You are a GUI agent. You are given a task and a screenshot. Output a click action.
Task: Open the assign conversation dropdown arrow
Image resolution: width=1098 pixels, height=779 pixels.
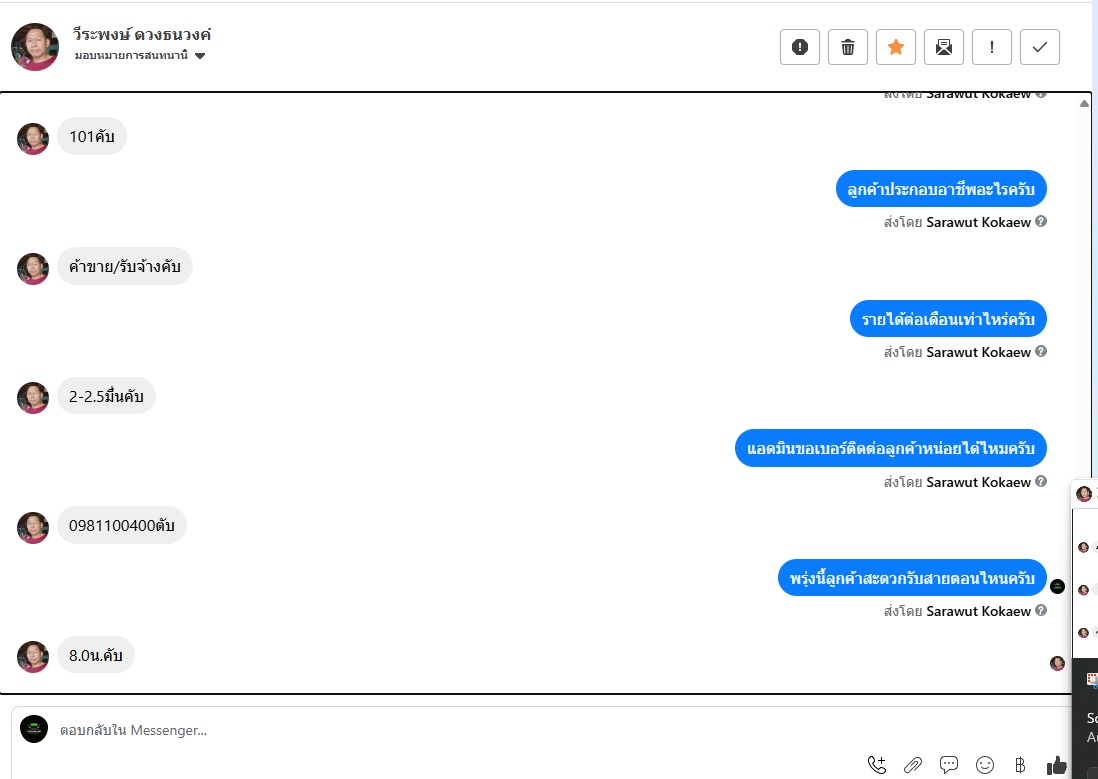coord(200,56)
